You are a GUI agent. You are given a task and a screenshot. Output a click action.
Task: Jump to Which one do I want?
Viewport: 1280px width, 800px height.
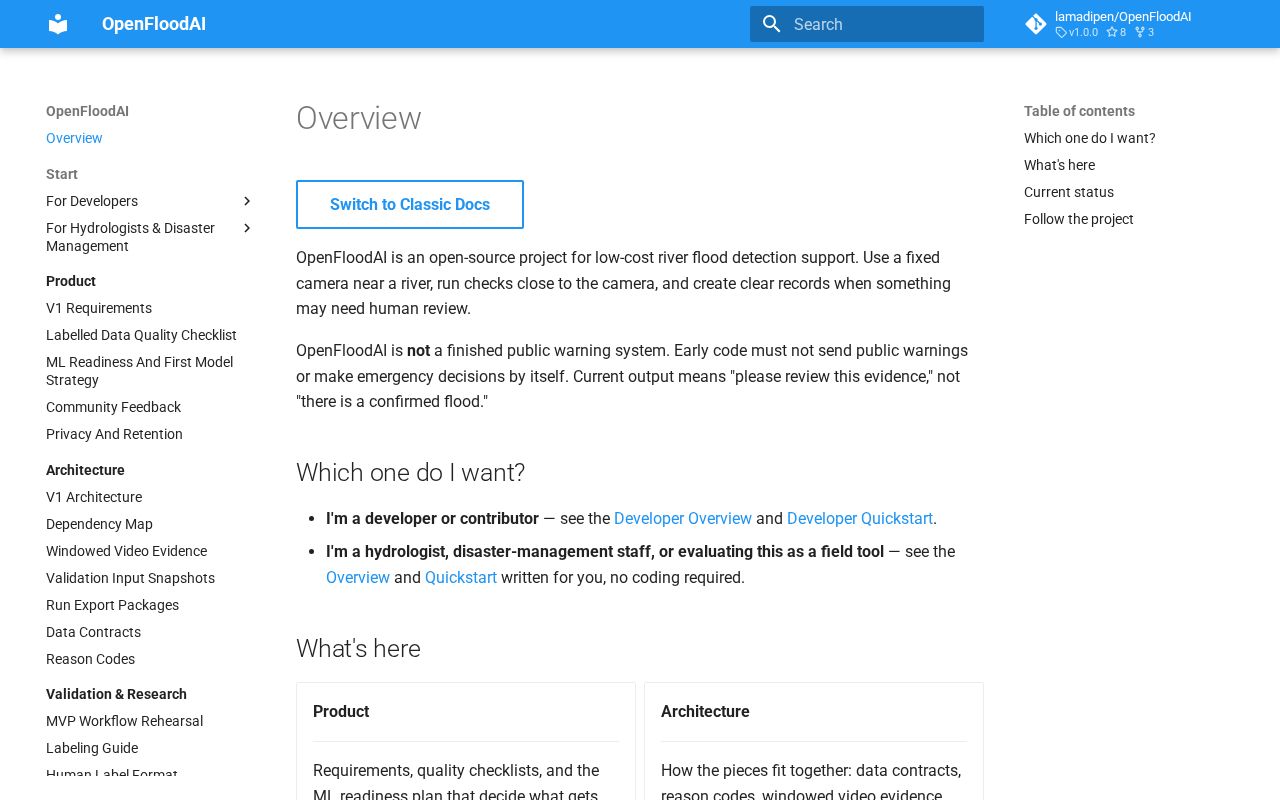coord(1089,138)
